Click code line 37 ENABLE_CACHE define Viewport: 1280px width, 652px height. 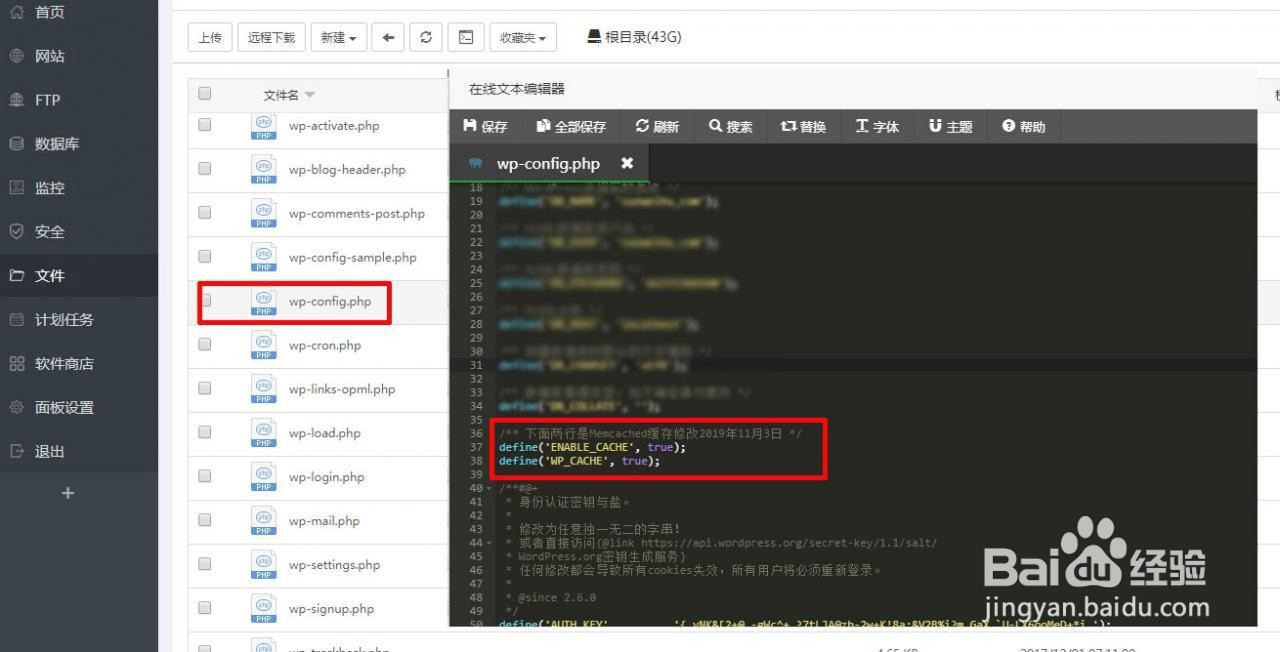[x=592, y=448]
